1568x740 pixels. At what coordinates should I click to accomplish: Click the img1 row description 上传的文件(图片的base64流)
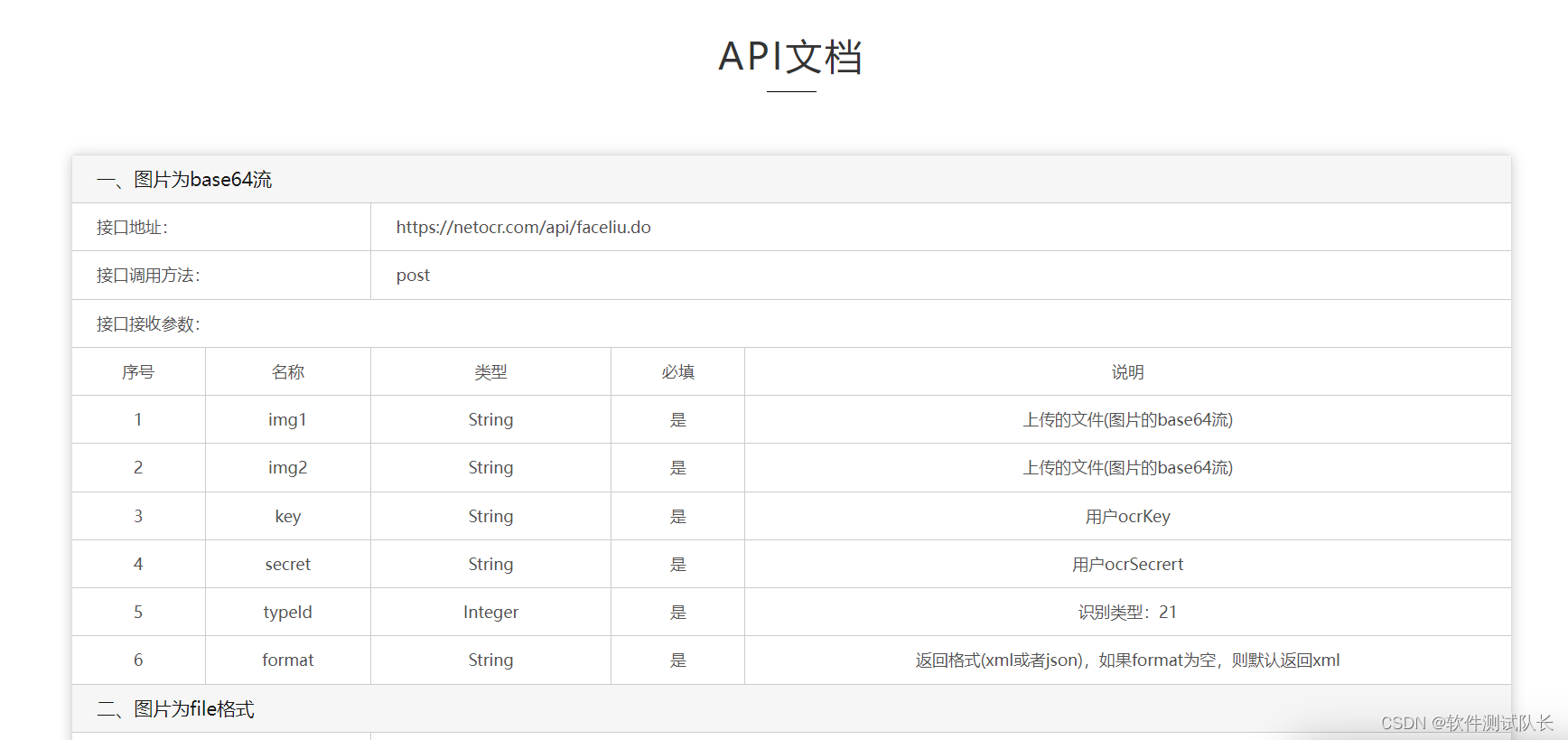click(1127, 419)
